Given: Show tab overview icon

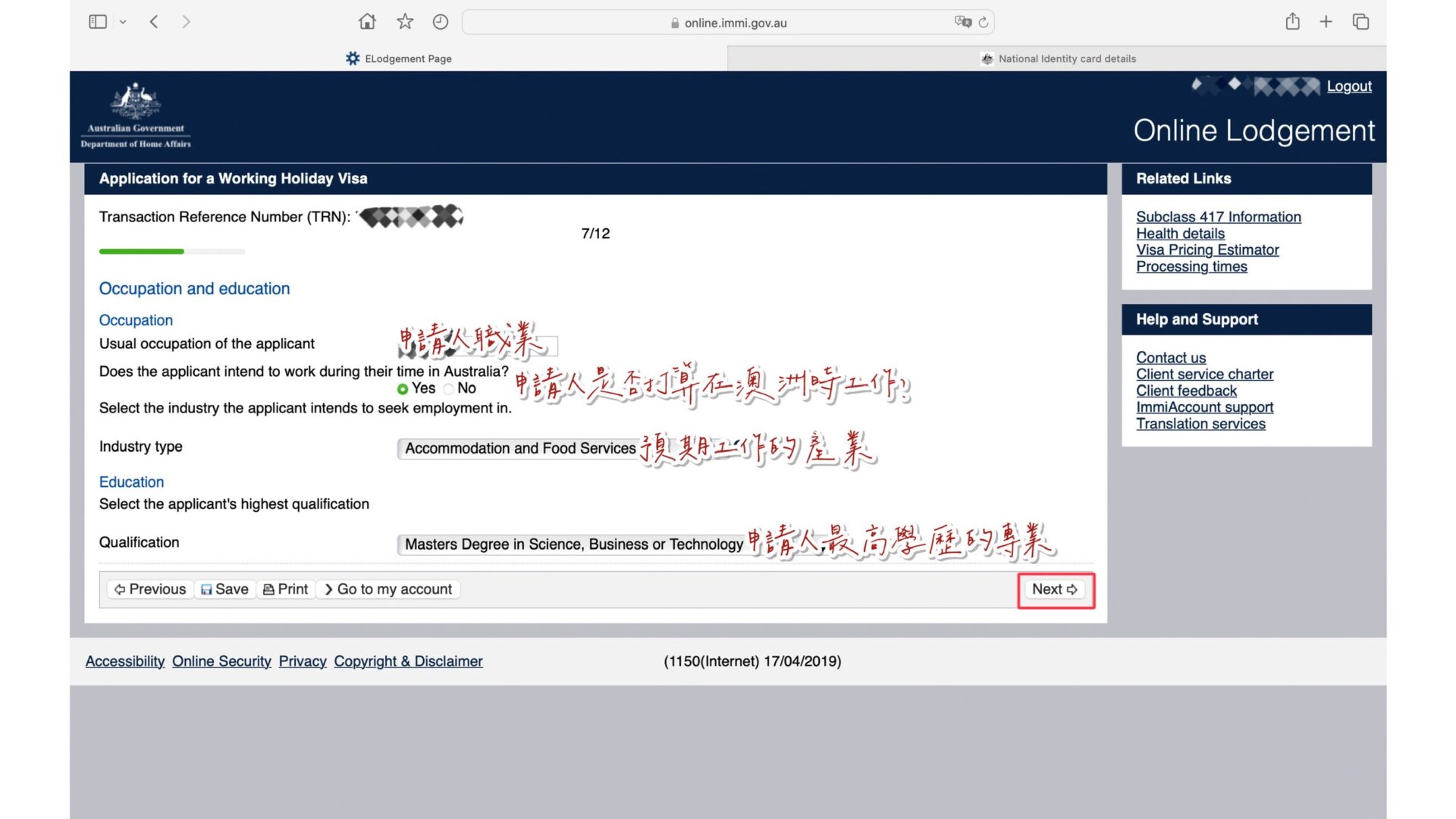Looking at the screenshot, I should coord(1361,22).
